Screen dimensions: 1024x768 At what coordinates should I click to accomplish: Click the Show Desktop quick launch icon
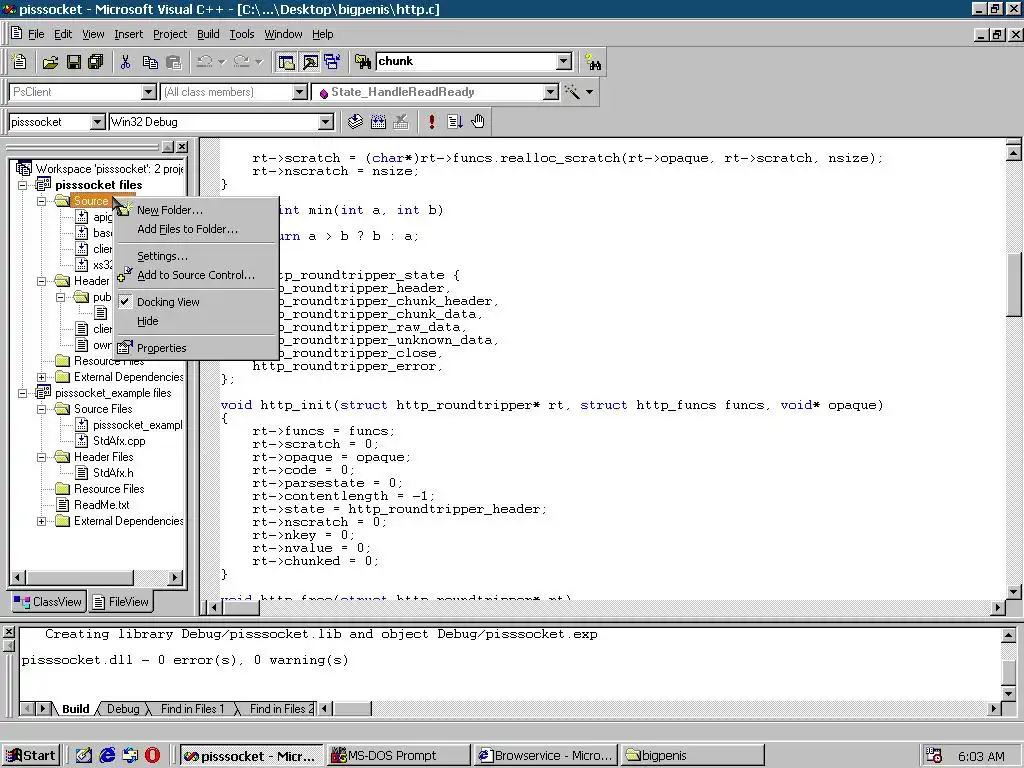(x=84, y=756)
